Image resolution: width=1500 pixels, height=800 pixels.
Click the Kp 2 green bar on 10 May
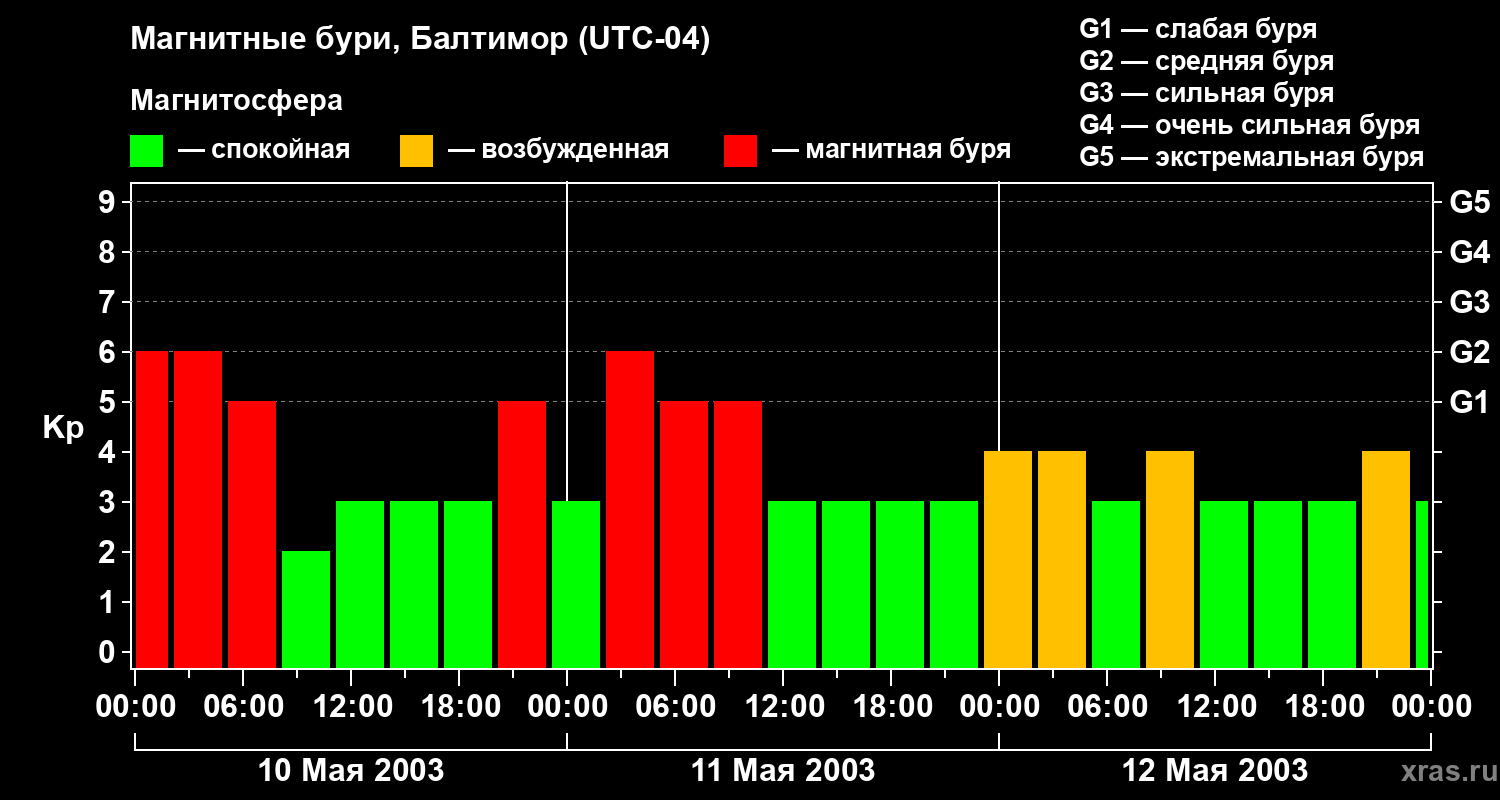pos(306,609)
